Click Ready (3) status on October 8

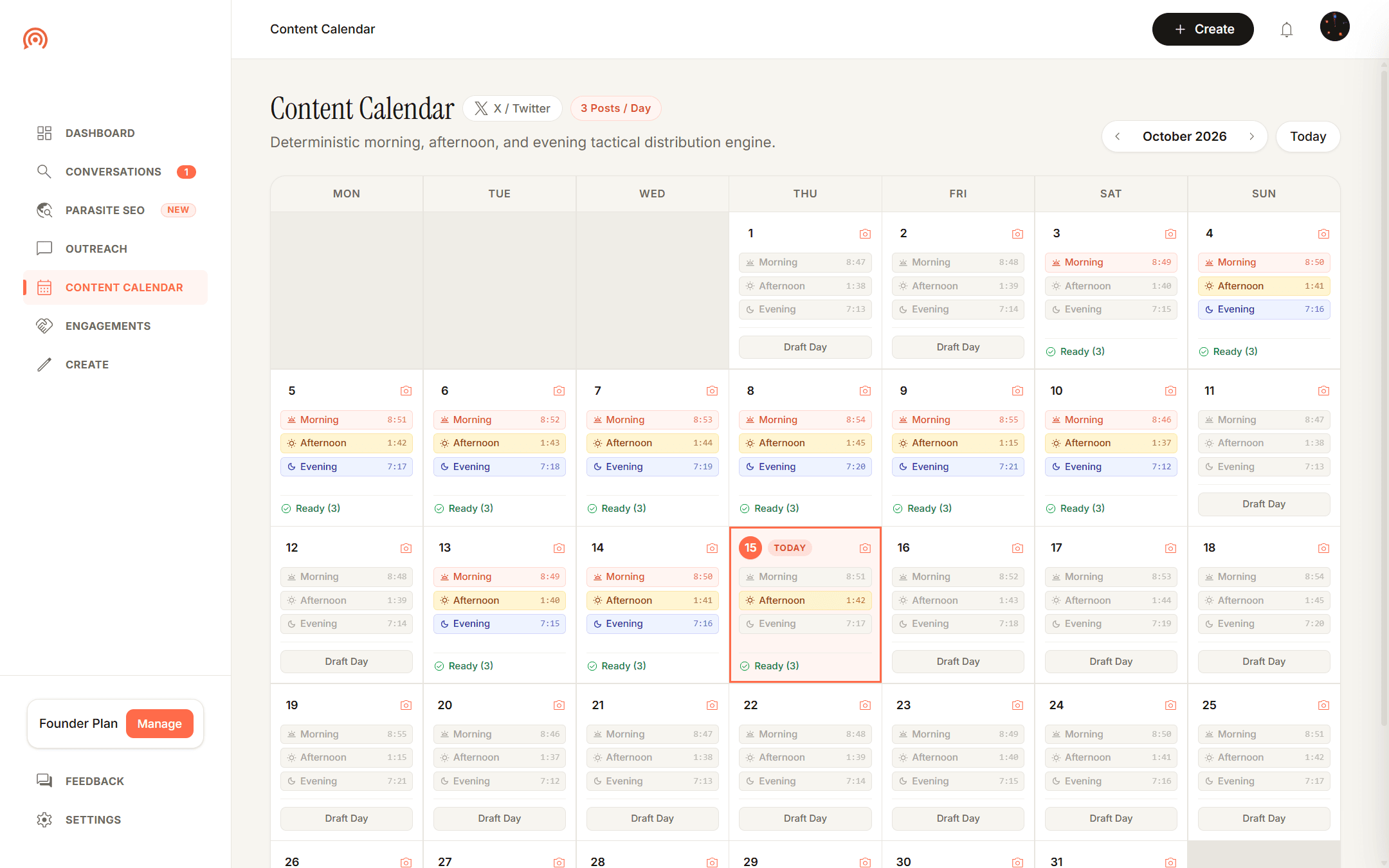[x=769, y=509]
